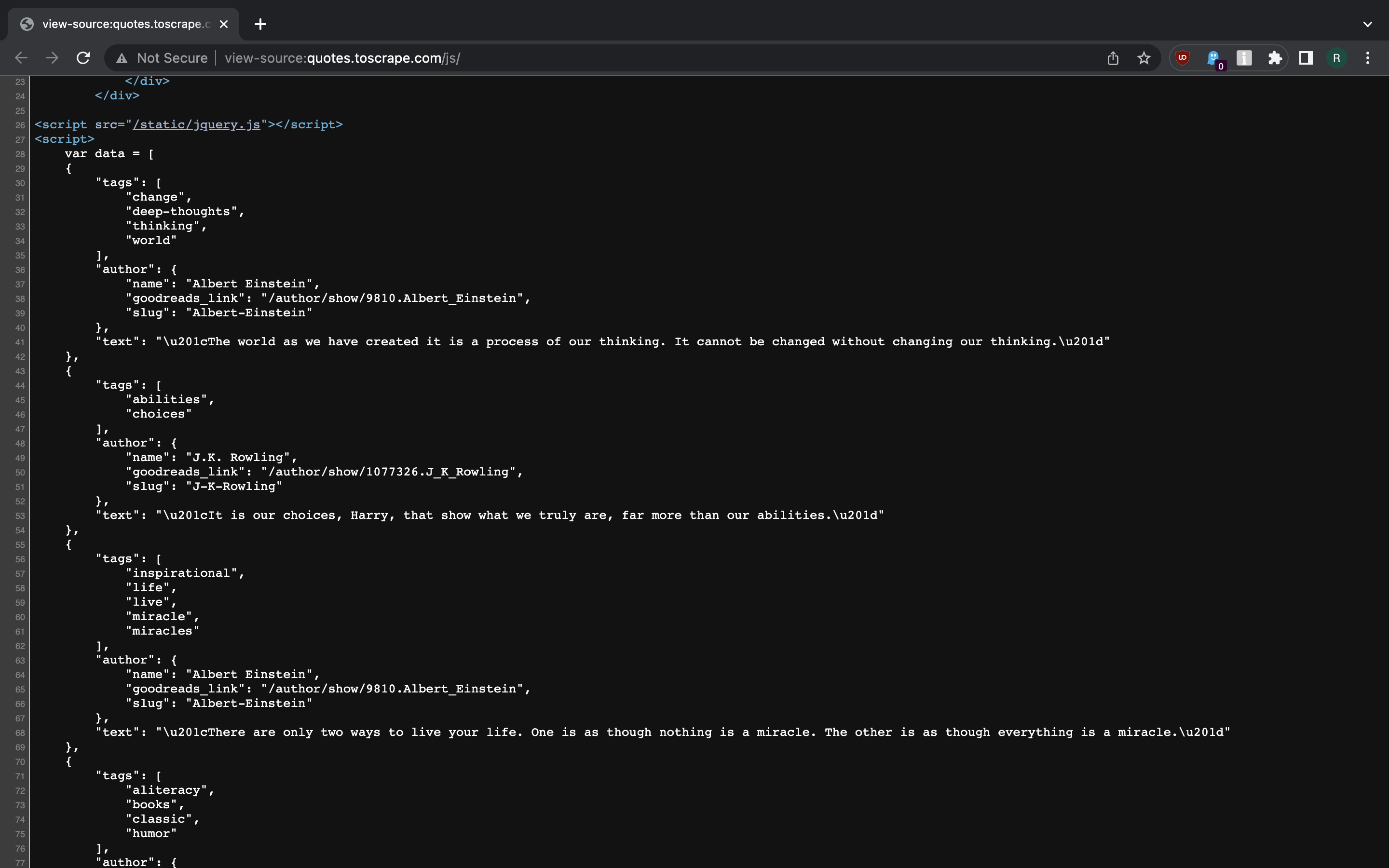Click the "books" tag text
The width and height of the screenshot is (1389, 868).
[151, 805]
